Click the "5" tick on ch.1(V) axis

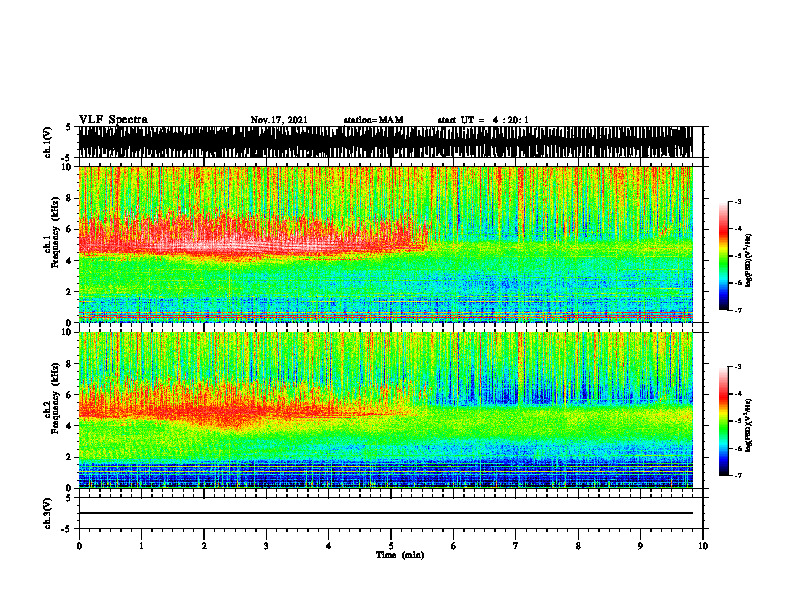click(x=69, y=128)
